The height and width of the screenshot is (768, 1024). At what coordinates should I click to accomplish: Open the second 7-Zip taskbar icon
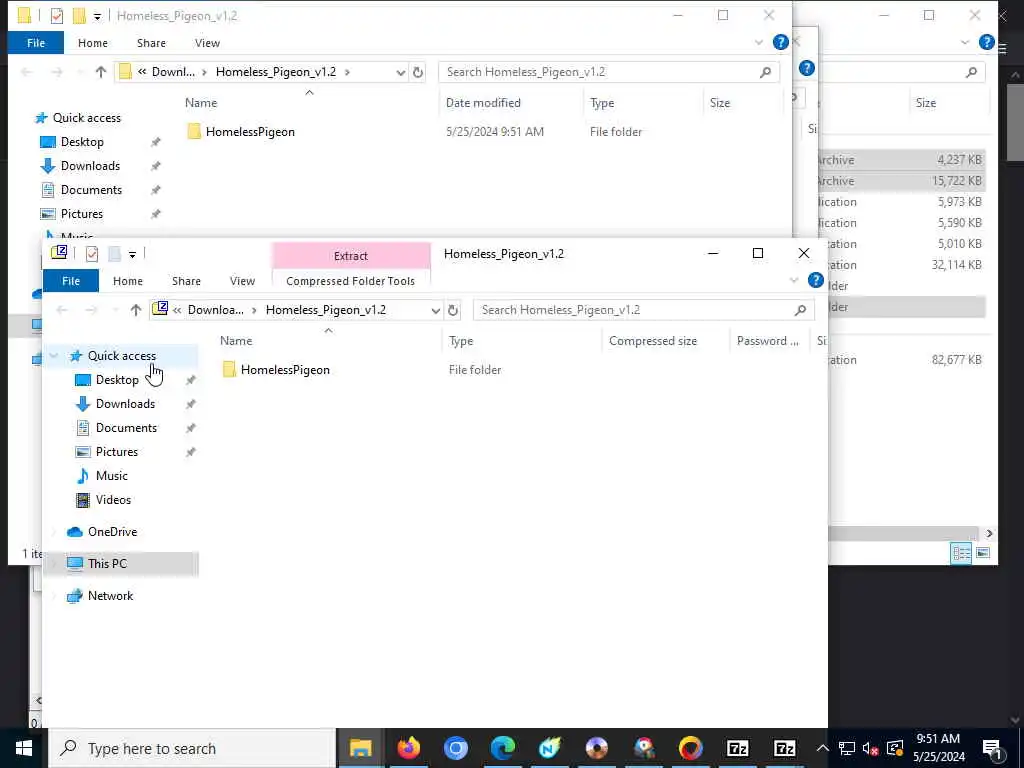(x=784, y=748)
